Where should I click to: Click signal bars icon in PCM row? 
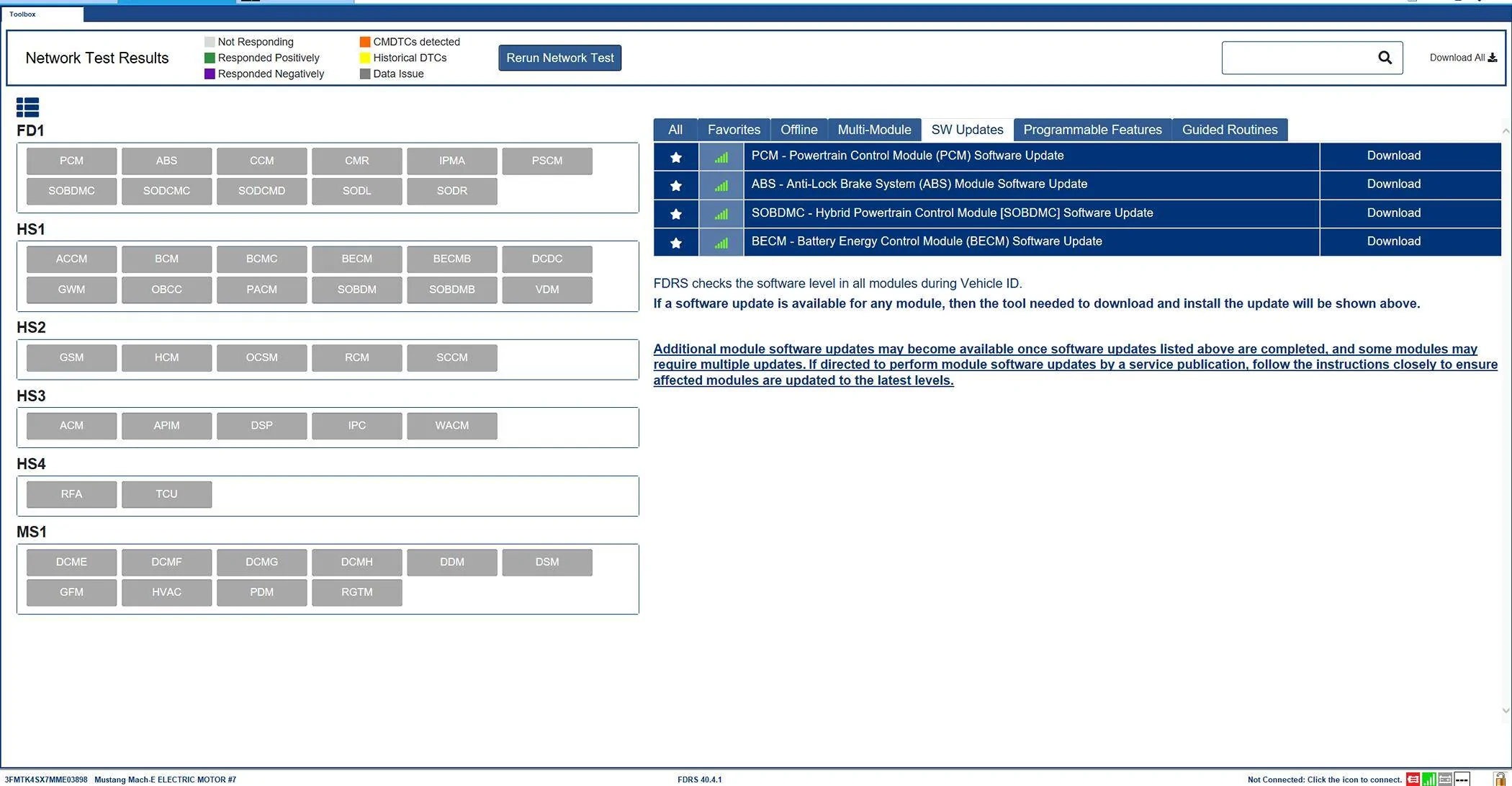click(721, 156)
